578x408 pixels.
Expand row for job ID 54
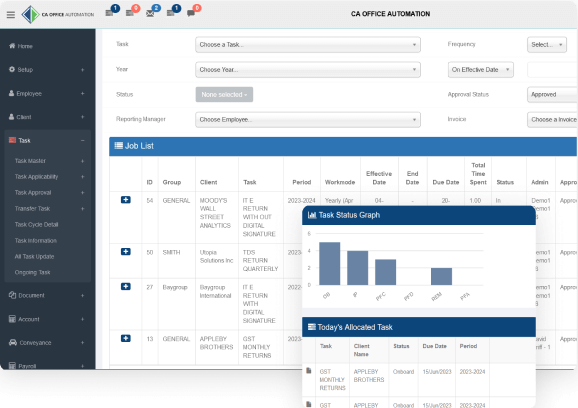pos(126,200)
